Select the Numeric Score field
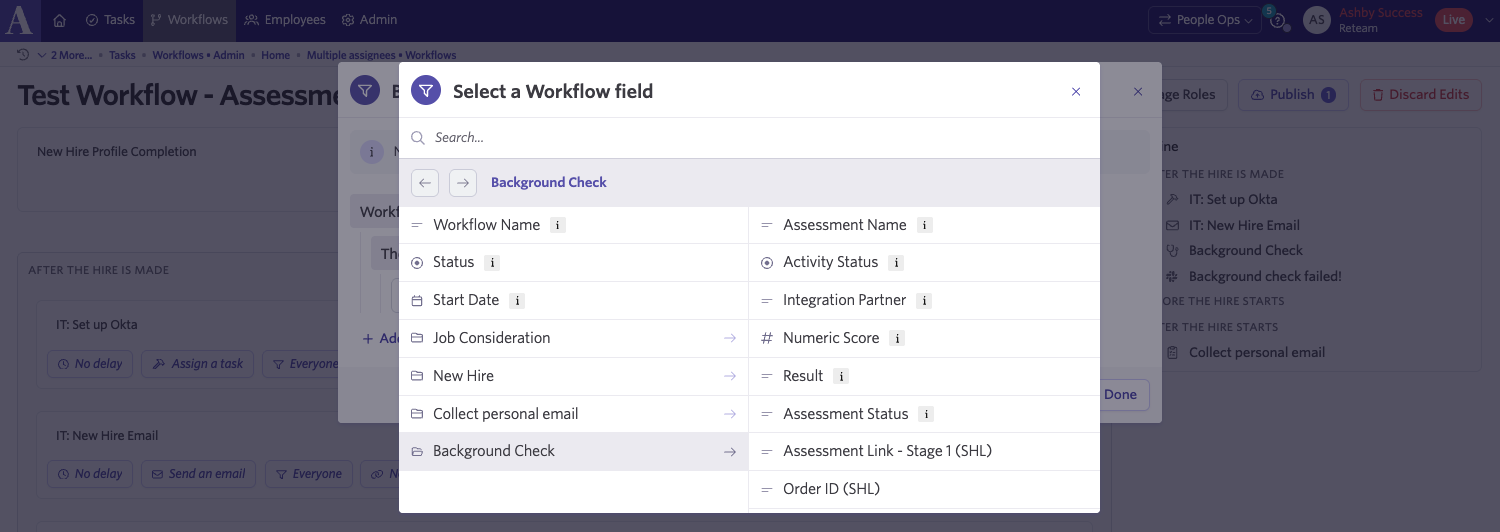This screenshot has height=532, width=1500. tap(924, 338)
